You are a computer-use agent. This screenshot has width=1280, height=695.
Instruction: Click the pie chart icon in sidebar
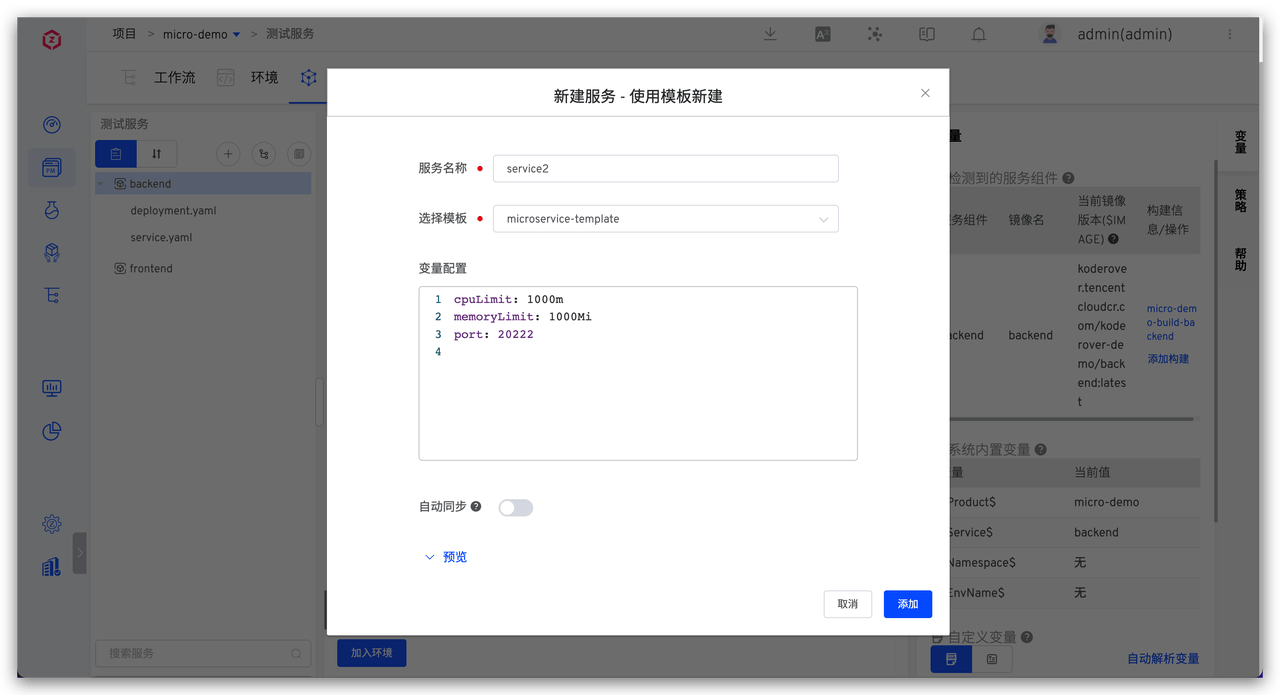point(52,431)
